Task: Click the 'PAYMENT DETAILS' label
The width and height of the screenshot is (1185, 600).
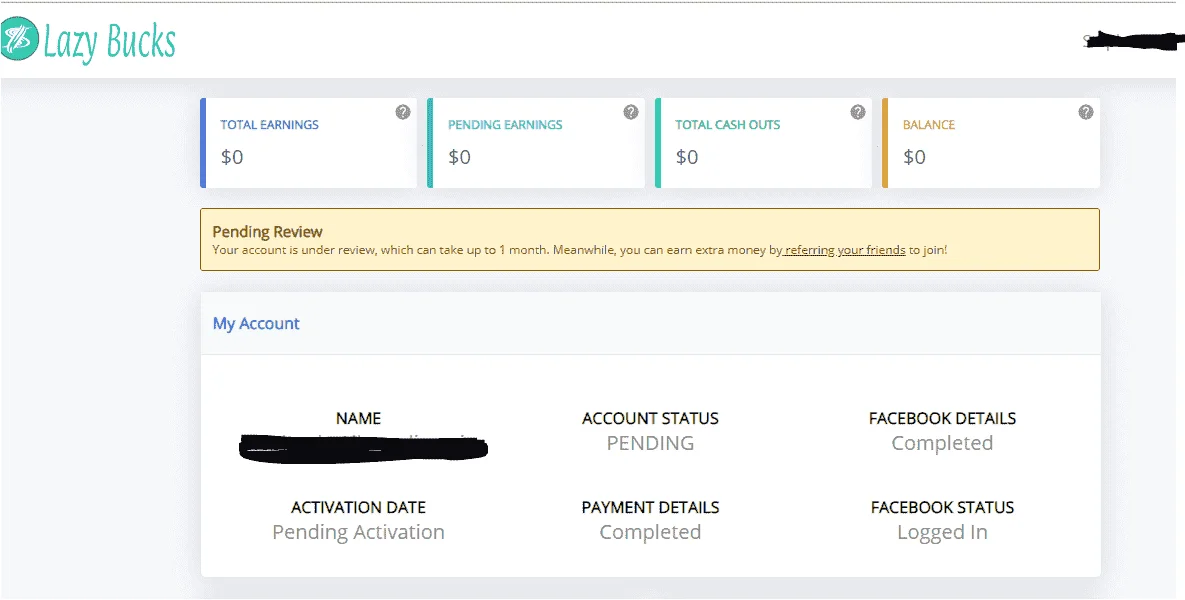Action: 650,507
